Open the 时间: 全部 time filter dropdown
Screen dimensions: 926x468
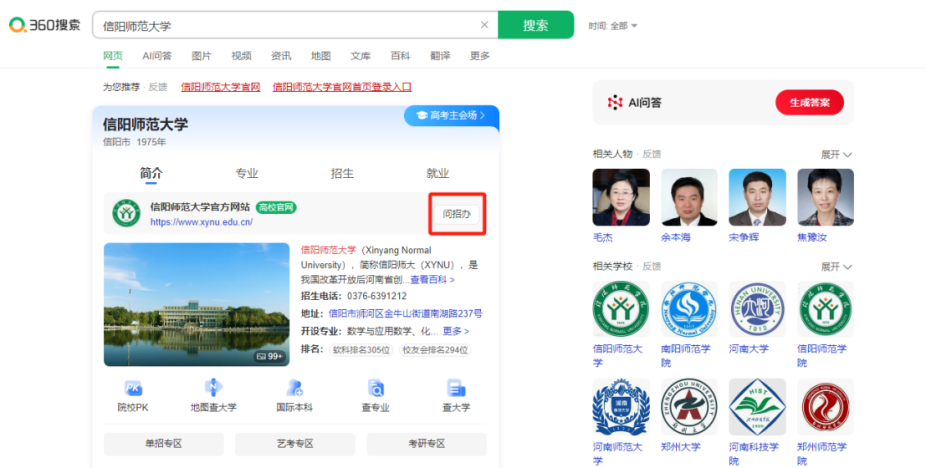point(613,26)
